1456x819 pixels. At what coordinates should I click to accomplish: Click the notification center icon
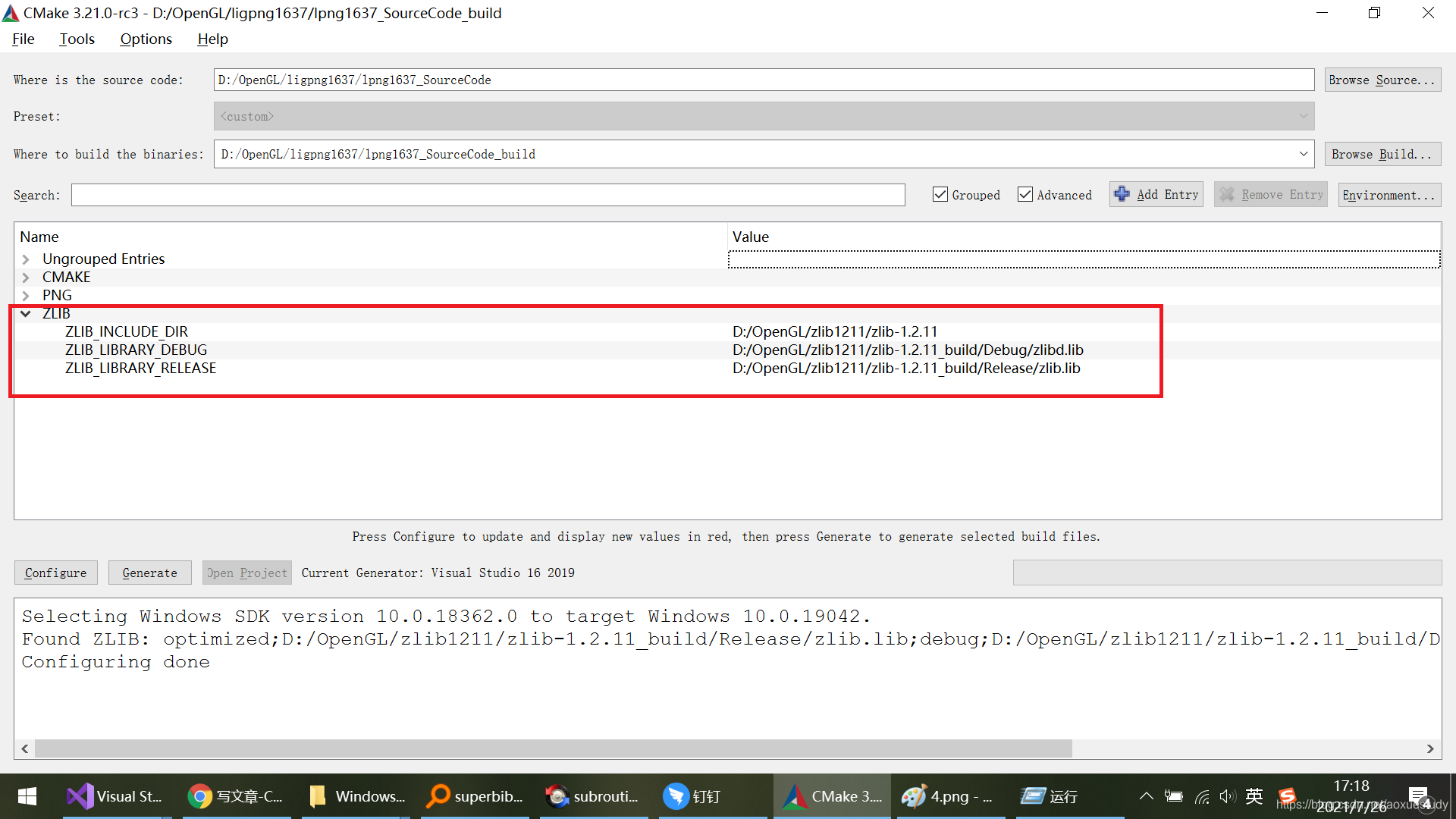[1420, 796]
